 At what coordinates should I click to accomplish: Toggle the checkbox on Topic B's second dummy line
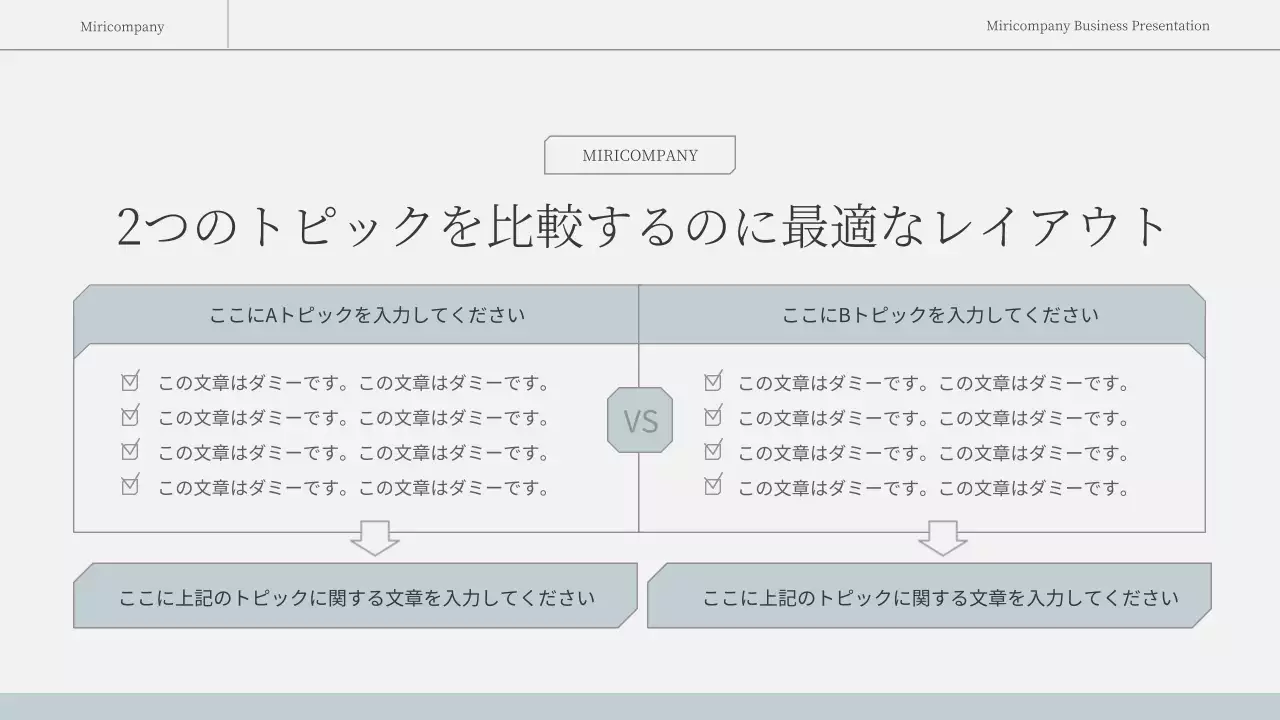coord(712,416)
